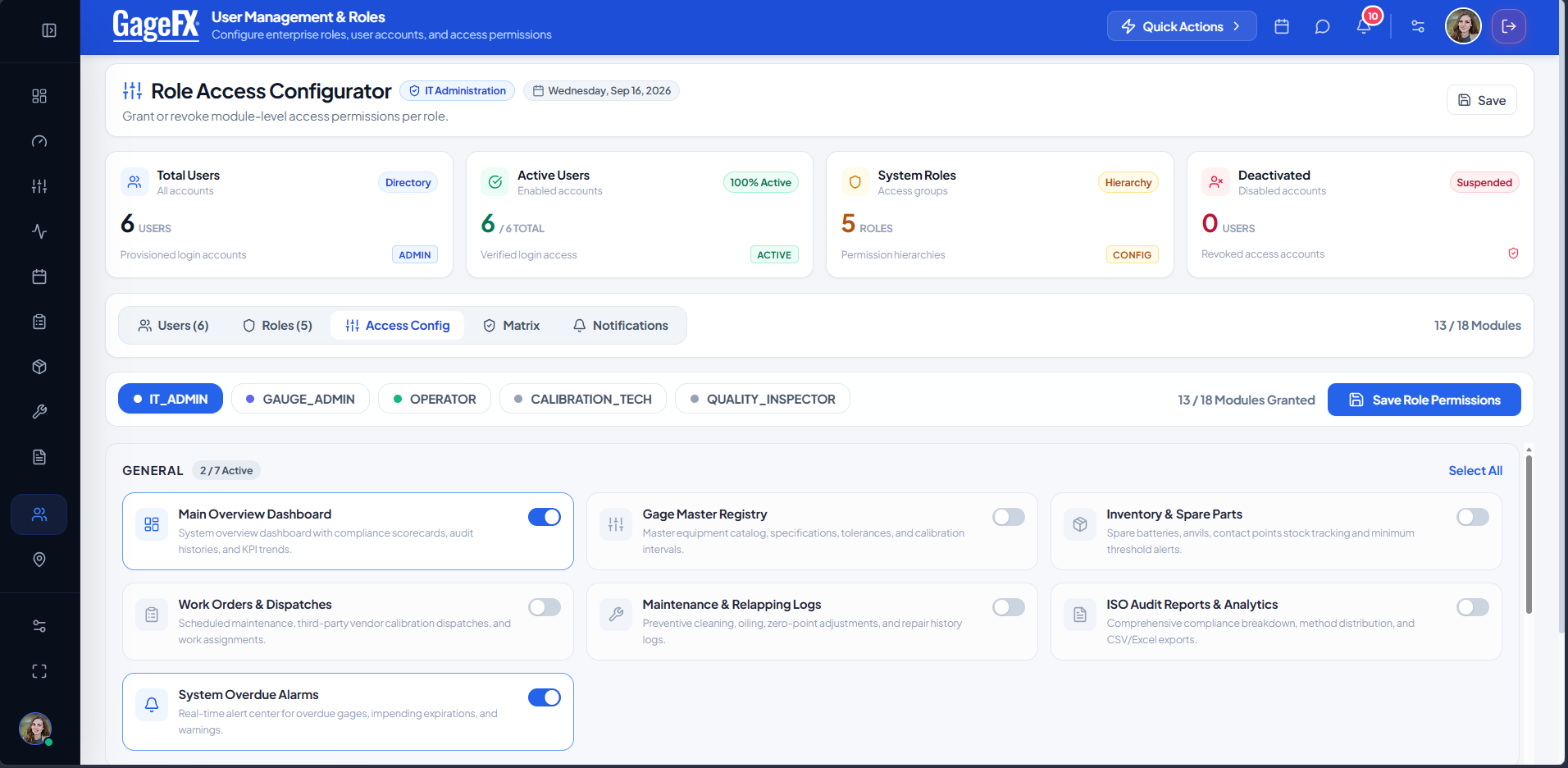1568x768 pixels.
Task: Click Select All in GENERAL section
Action: [1475, 470]
